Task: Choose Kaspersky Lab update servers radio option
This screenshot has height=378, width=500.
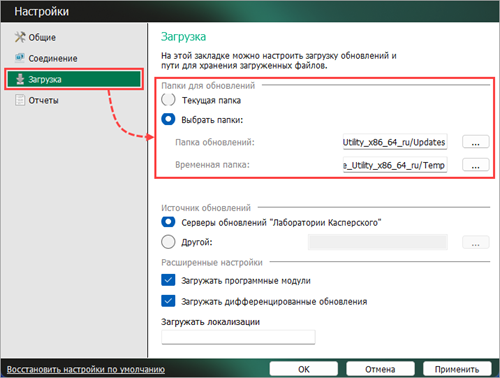Action: [x=168, y=222]
